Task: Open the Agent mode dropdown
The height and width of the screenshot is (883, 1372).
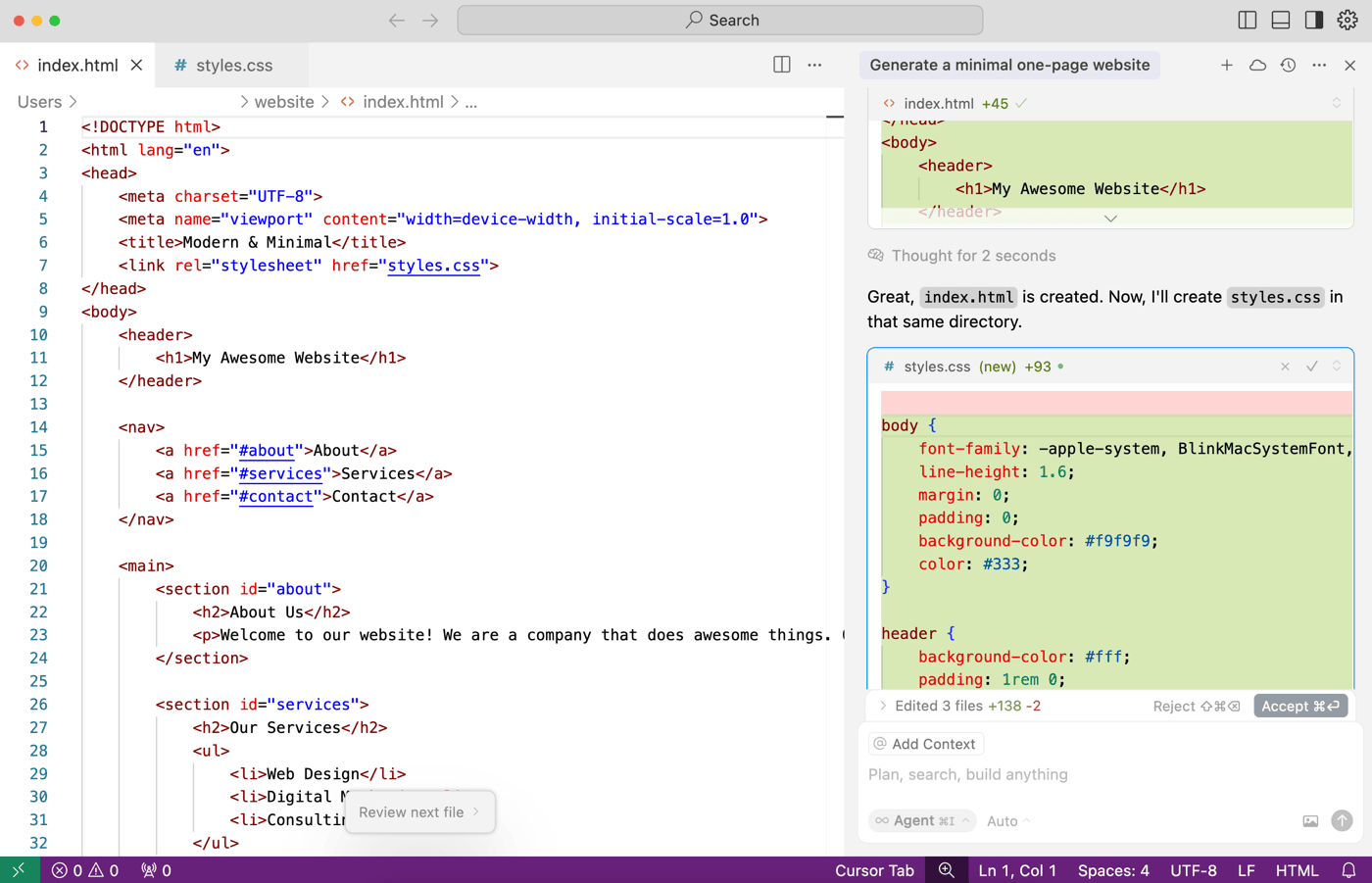Action: [921, 821]
